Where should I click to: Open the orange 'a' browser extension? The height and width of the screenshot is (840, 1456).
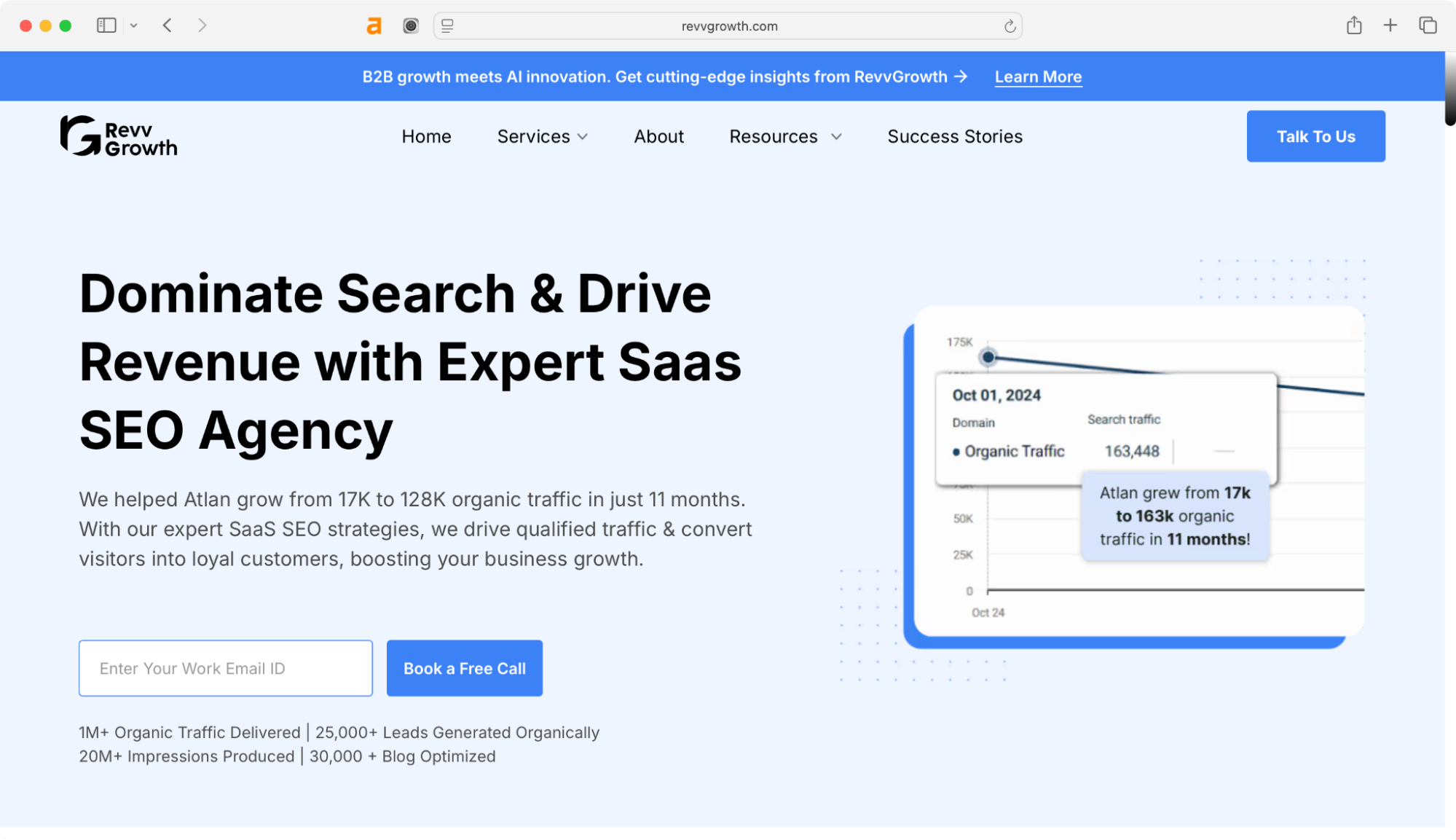point(374,25)
